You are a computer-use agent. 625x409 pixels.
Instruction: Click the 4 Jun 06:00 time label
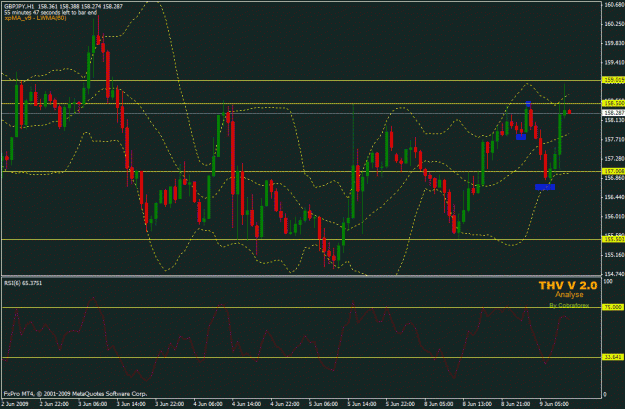coord(208,404)
